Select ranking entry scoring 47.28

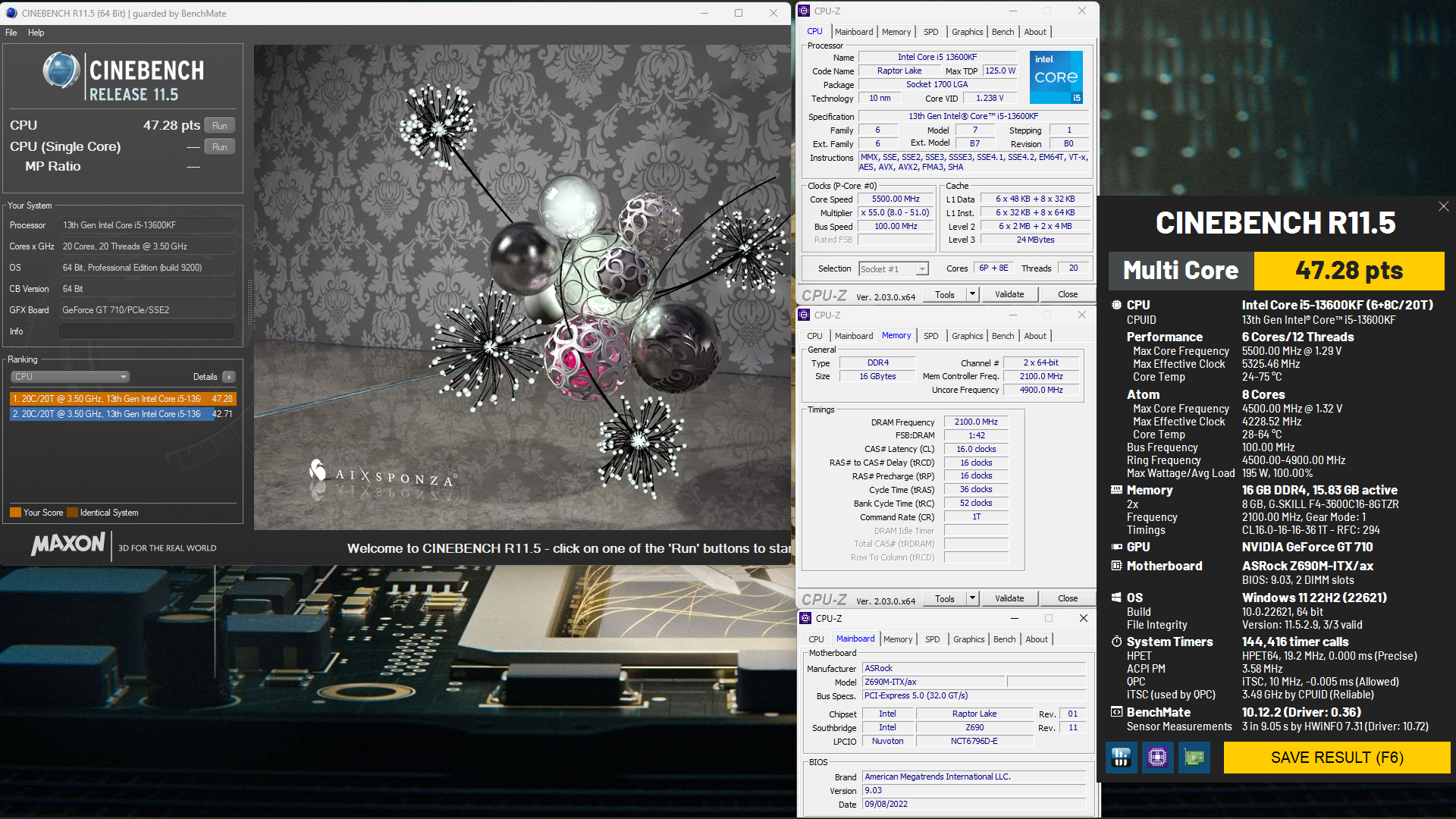coord(123,399)
